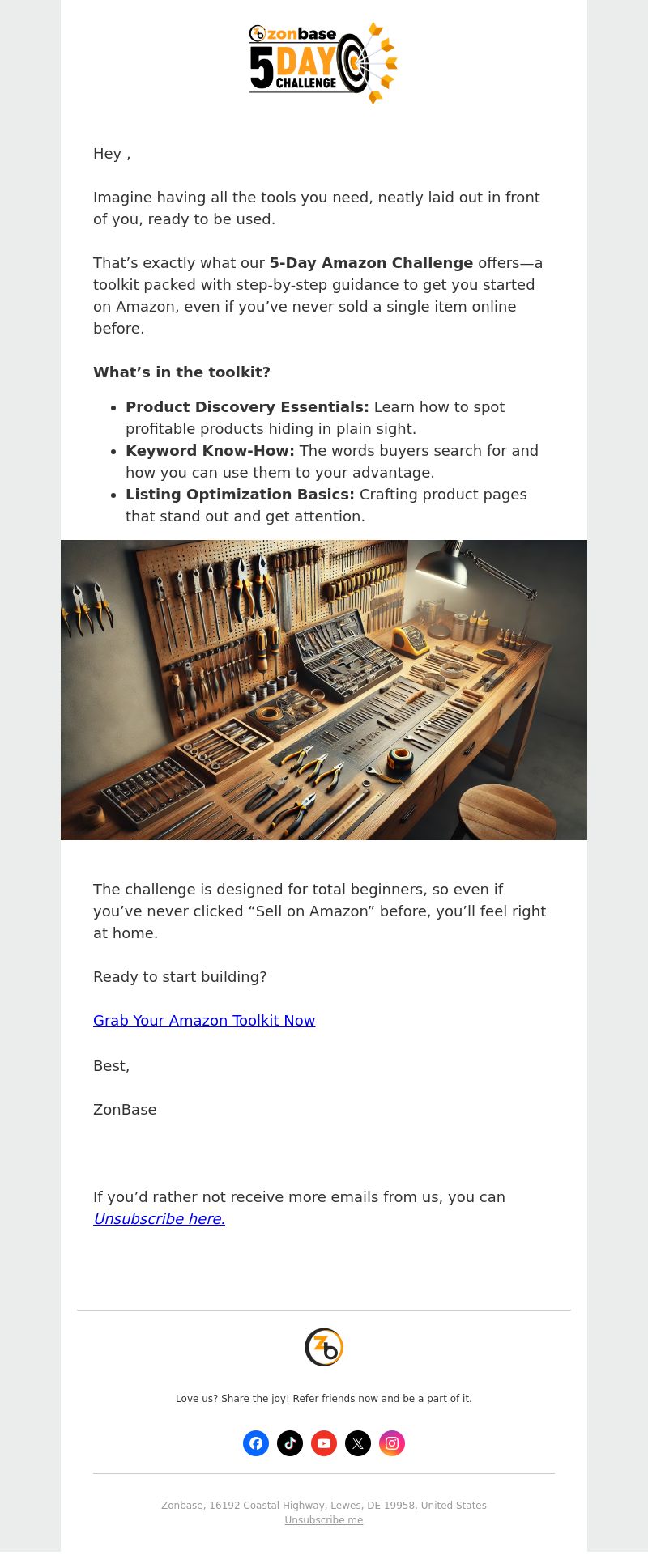Click the Zonbase Coastal Highway address text
The image size is (648, 1568).
(324, 1505)
